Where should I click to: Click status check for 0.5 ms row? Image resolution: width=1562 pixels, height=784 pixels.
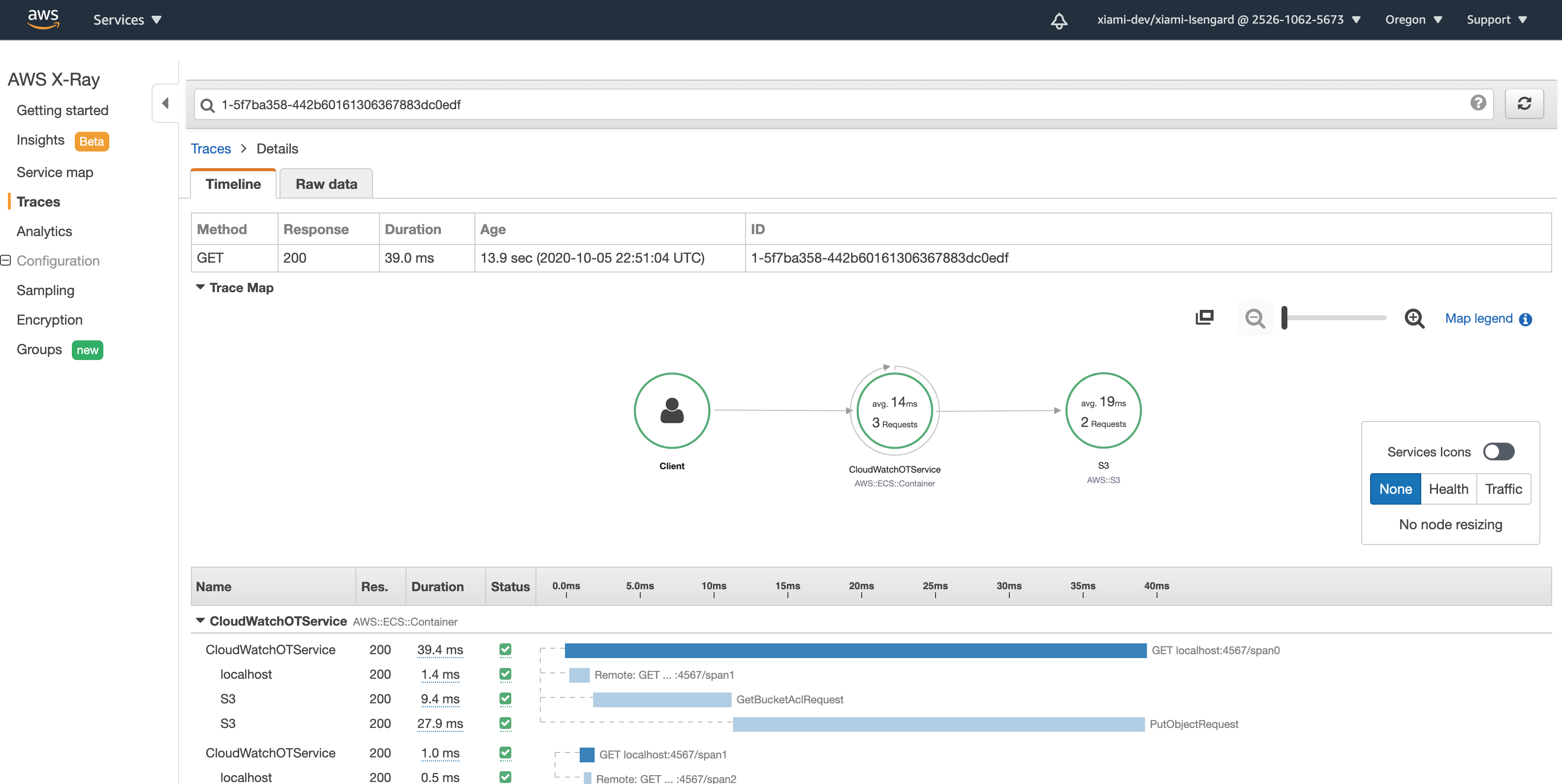[505, 777]
